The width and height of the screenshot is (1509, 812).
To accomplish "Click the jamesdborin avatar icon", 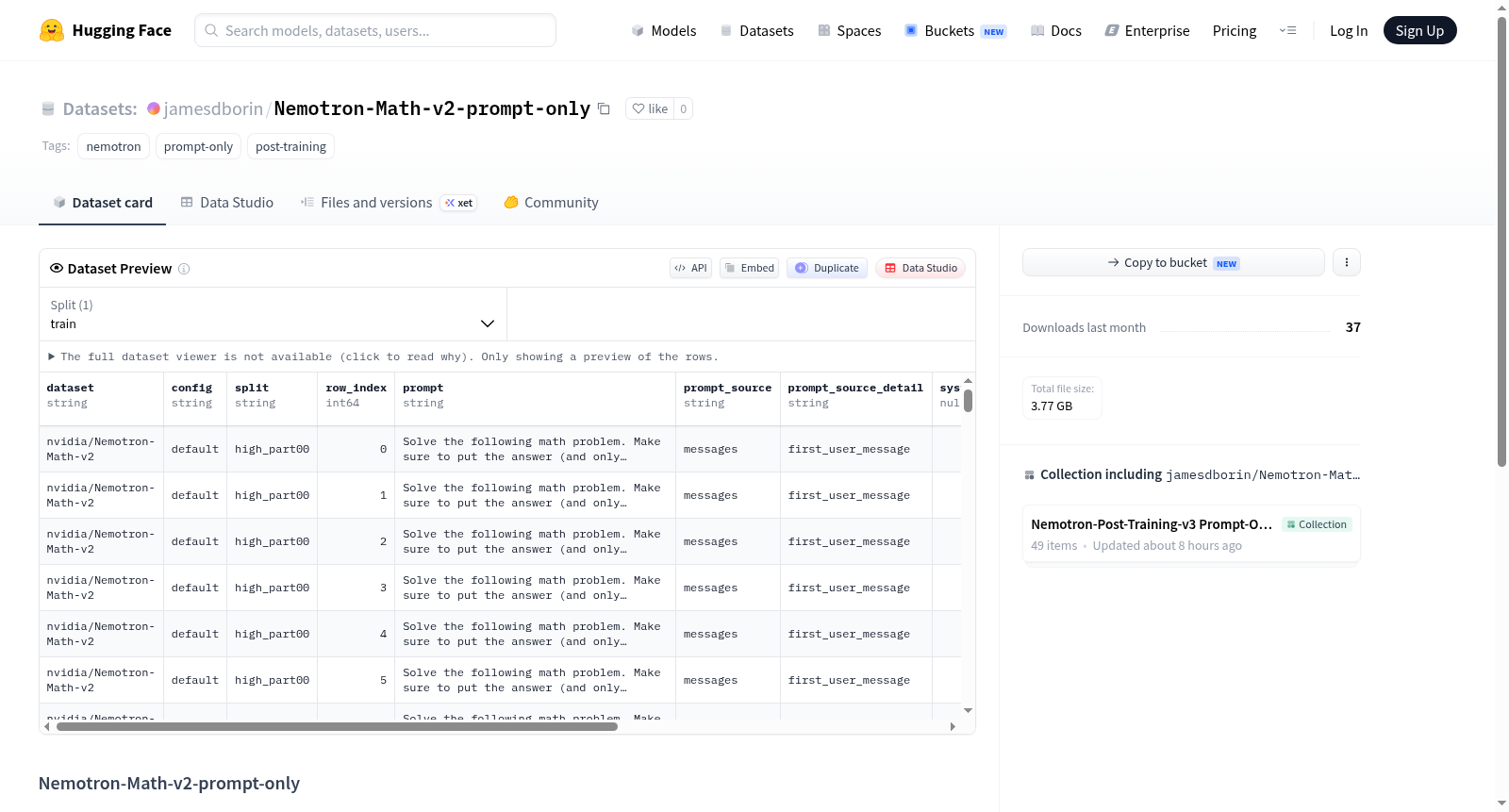I will (154, 108).
